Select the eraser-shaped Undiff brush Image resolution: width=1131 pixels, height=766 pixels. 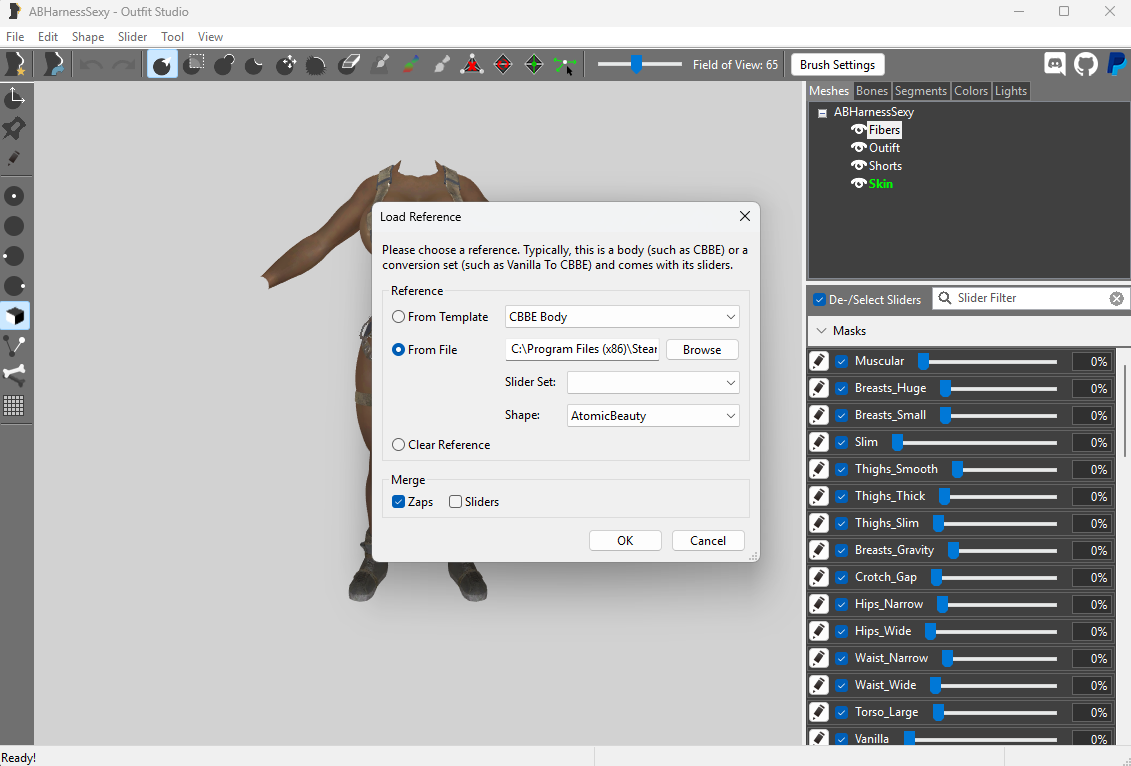[349, 64]
